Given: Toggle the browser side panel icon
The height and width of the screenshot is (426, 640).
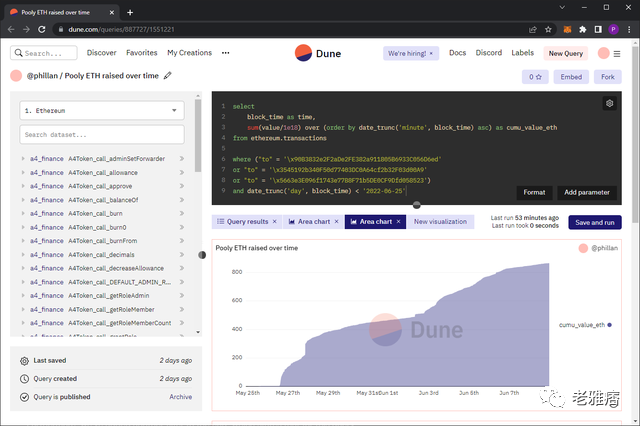Looking at the screenshot, I should tap(598, 29).
